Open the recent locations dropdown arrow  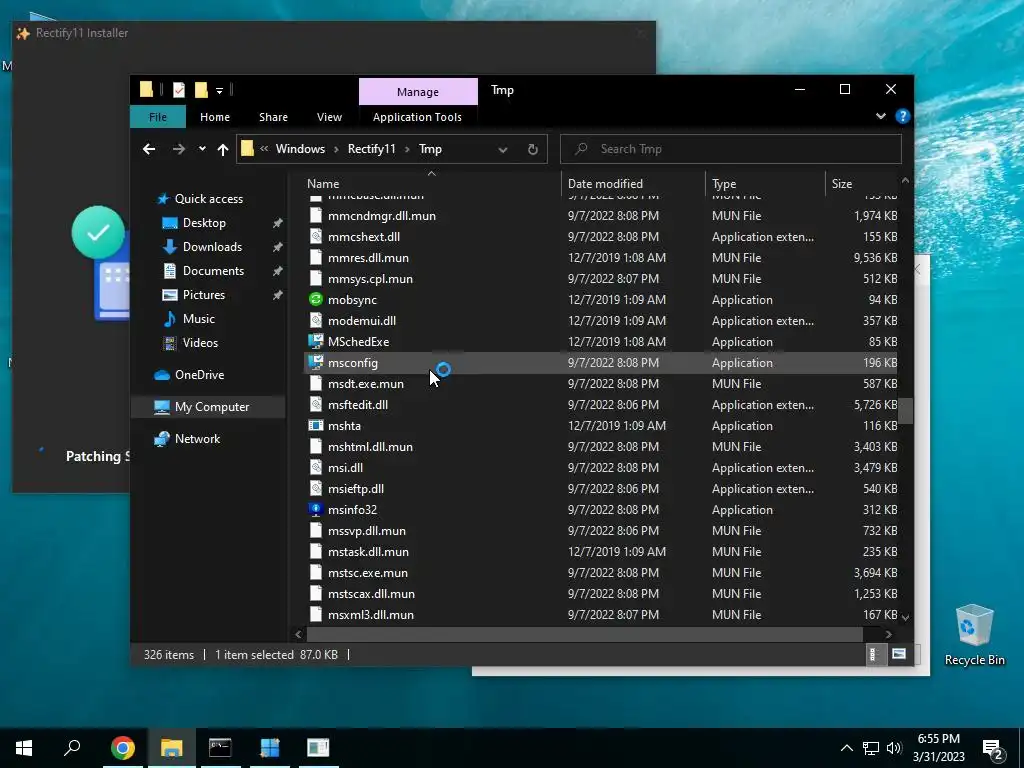pos(202,149)
